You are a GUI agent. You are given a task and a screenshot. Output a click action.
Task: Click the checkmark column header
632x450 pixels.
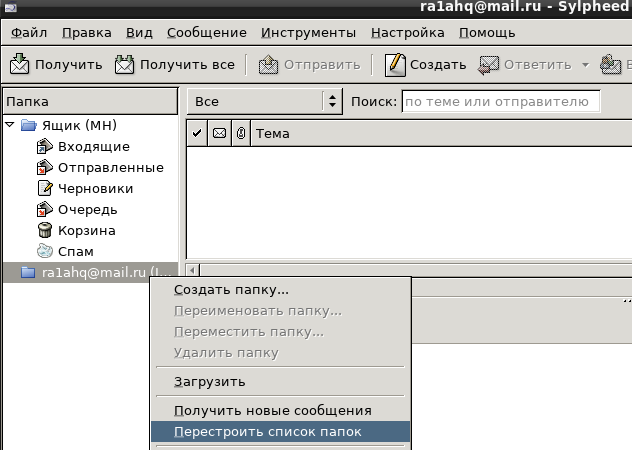coord(197,133)
